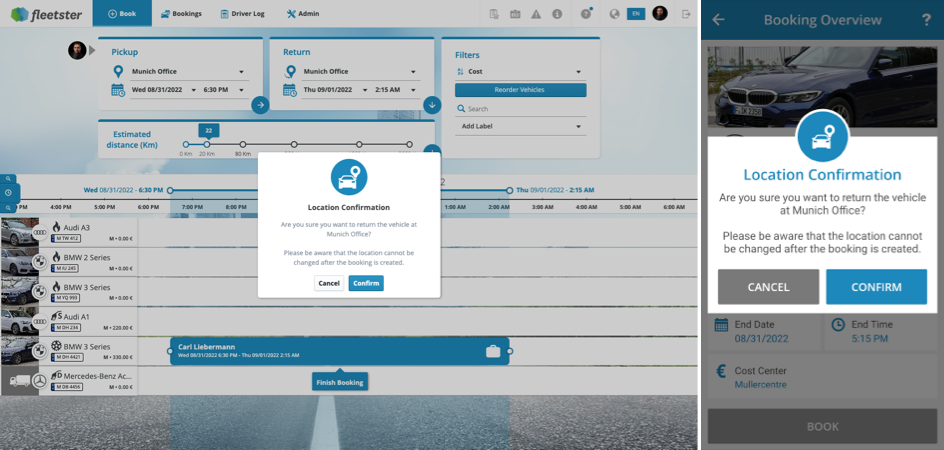Open the return time 2:15 AM dropdown

(x=395, y=90)
